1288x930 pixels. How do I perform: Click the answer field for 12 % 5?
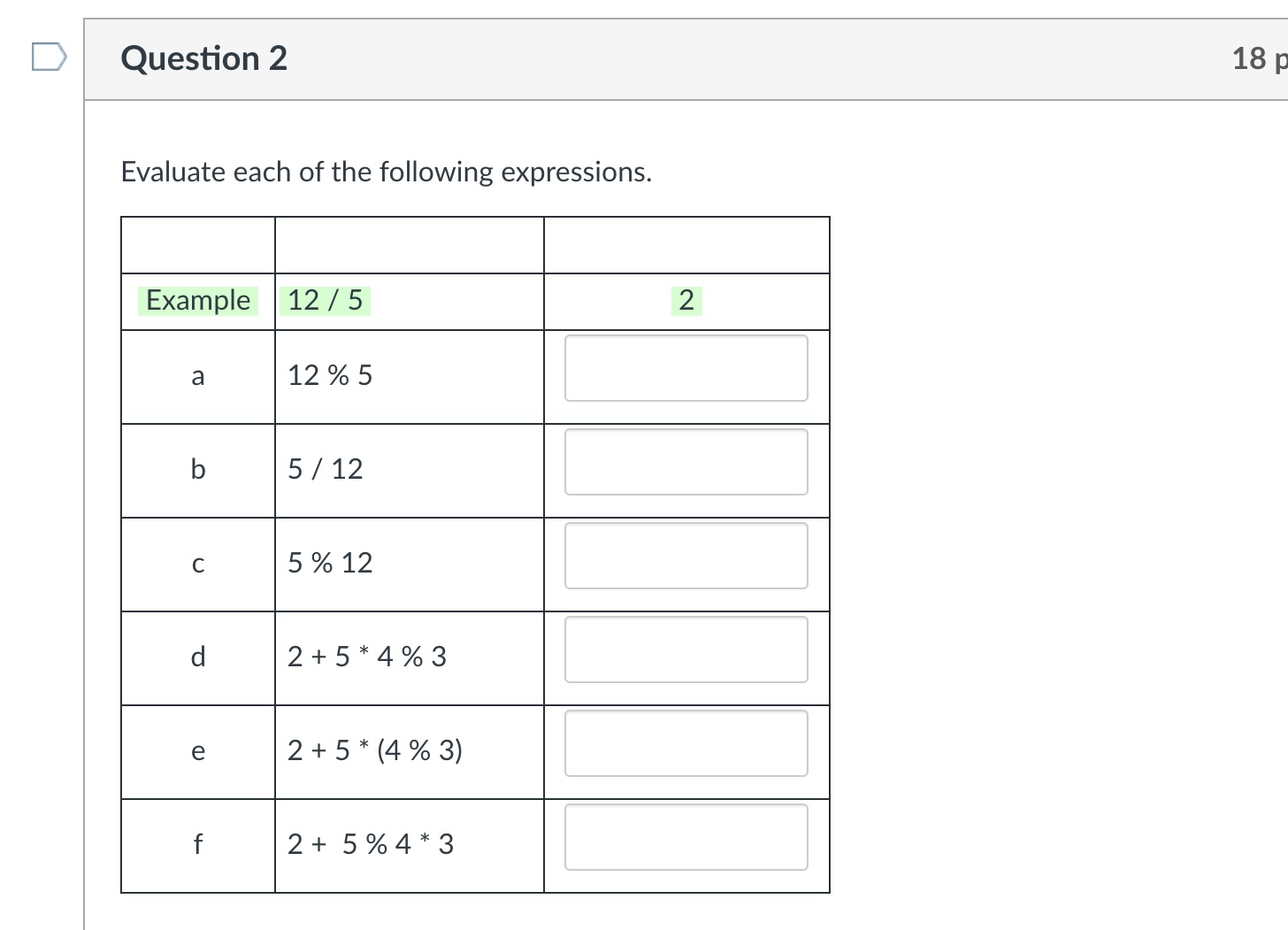pyautogui.click(x=686, y=368)
